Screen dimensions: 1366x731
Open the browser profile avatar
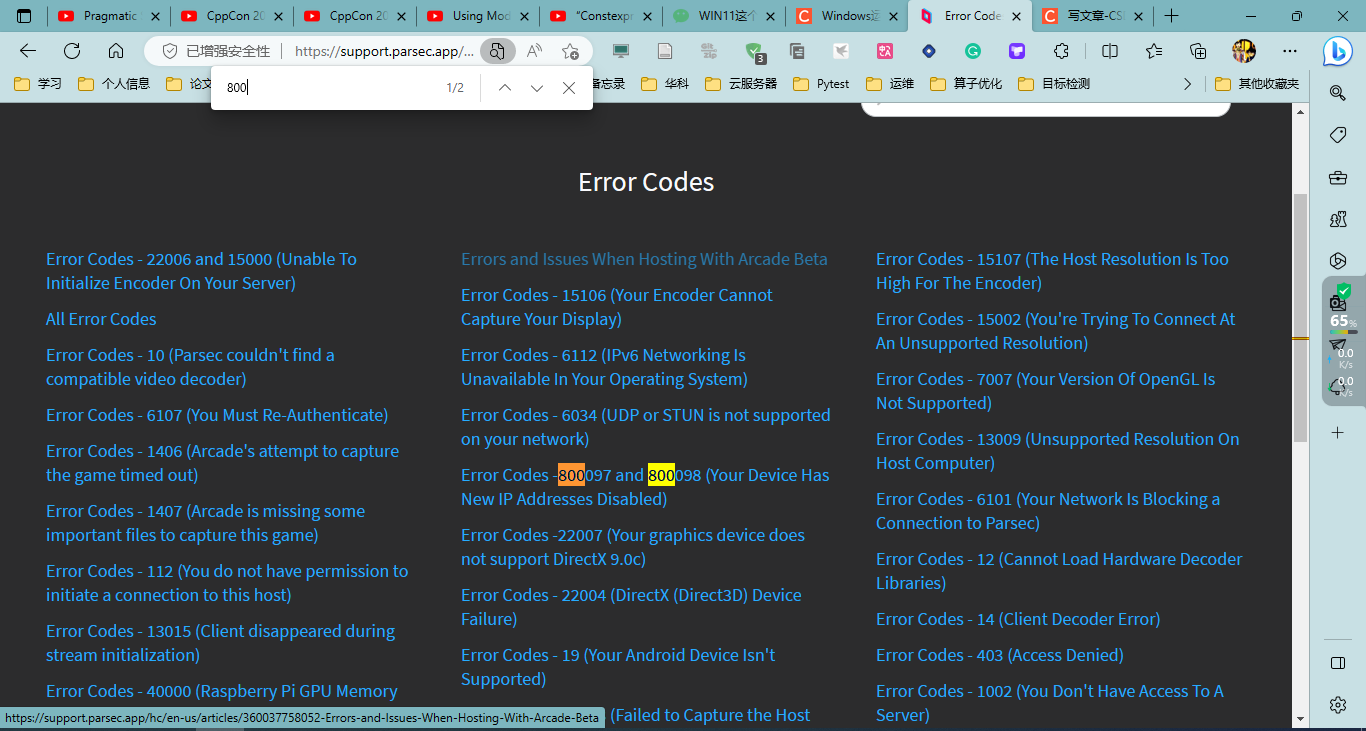pos(1243,51)
